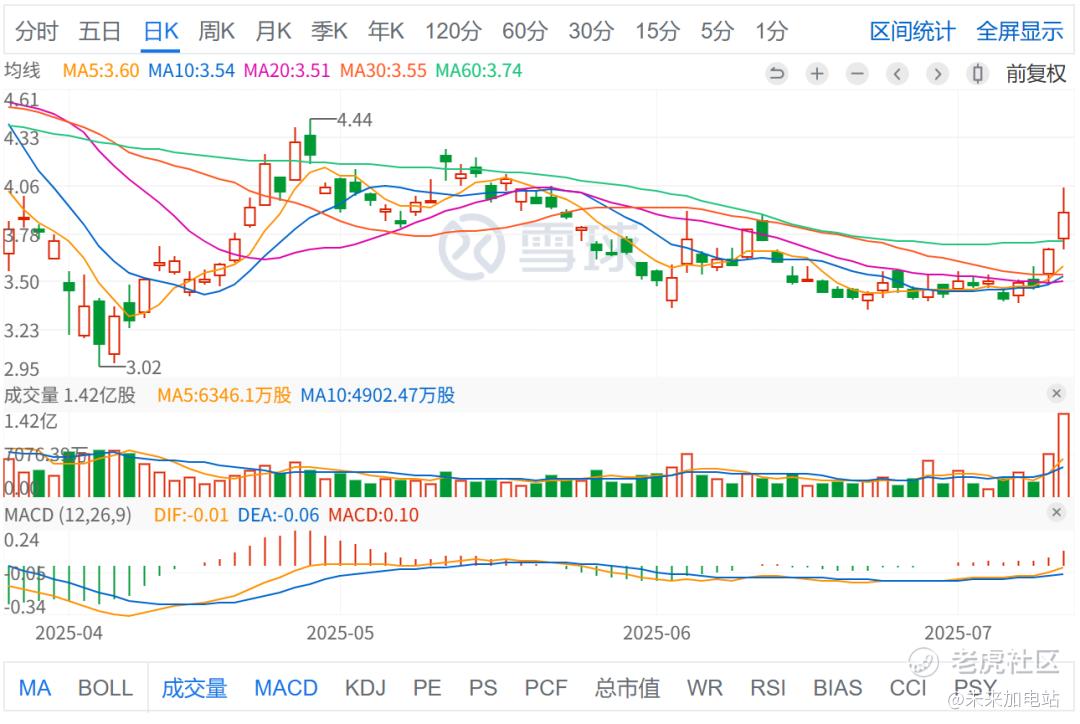Open the 区间统计 range statistics
This screenshot has height=724, width=1080.
click(912, 31)
